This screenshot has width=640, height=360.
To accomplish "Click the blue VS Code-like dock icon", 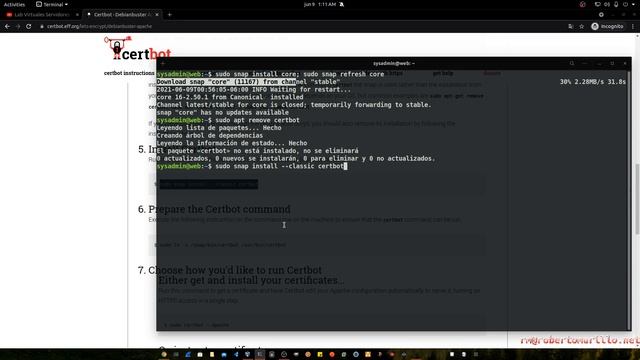I will point(236,354).
